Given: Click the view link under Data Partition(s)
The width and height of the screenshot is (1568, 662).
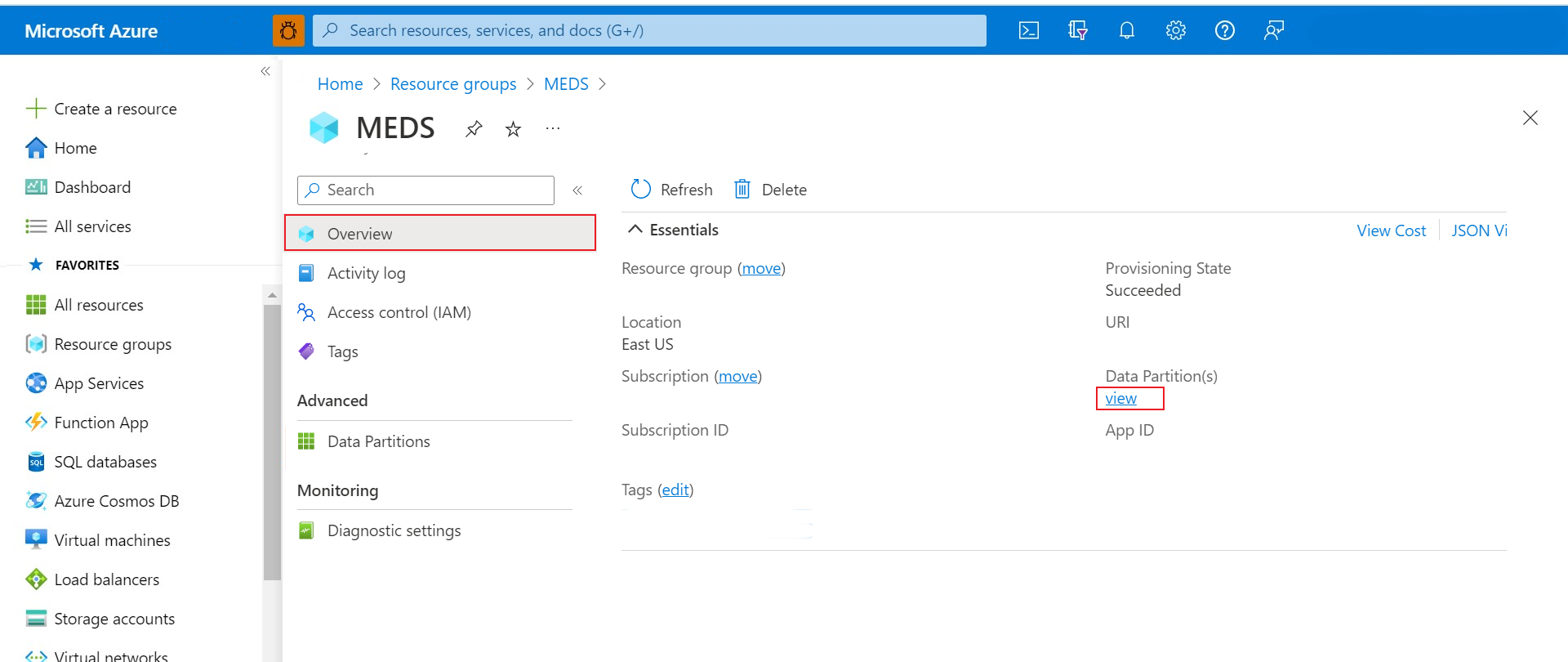Looking at the screenshot, I should tap(1120, 398).
